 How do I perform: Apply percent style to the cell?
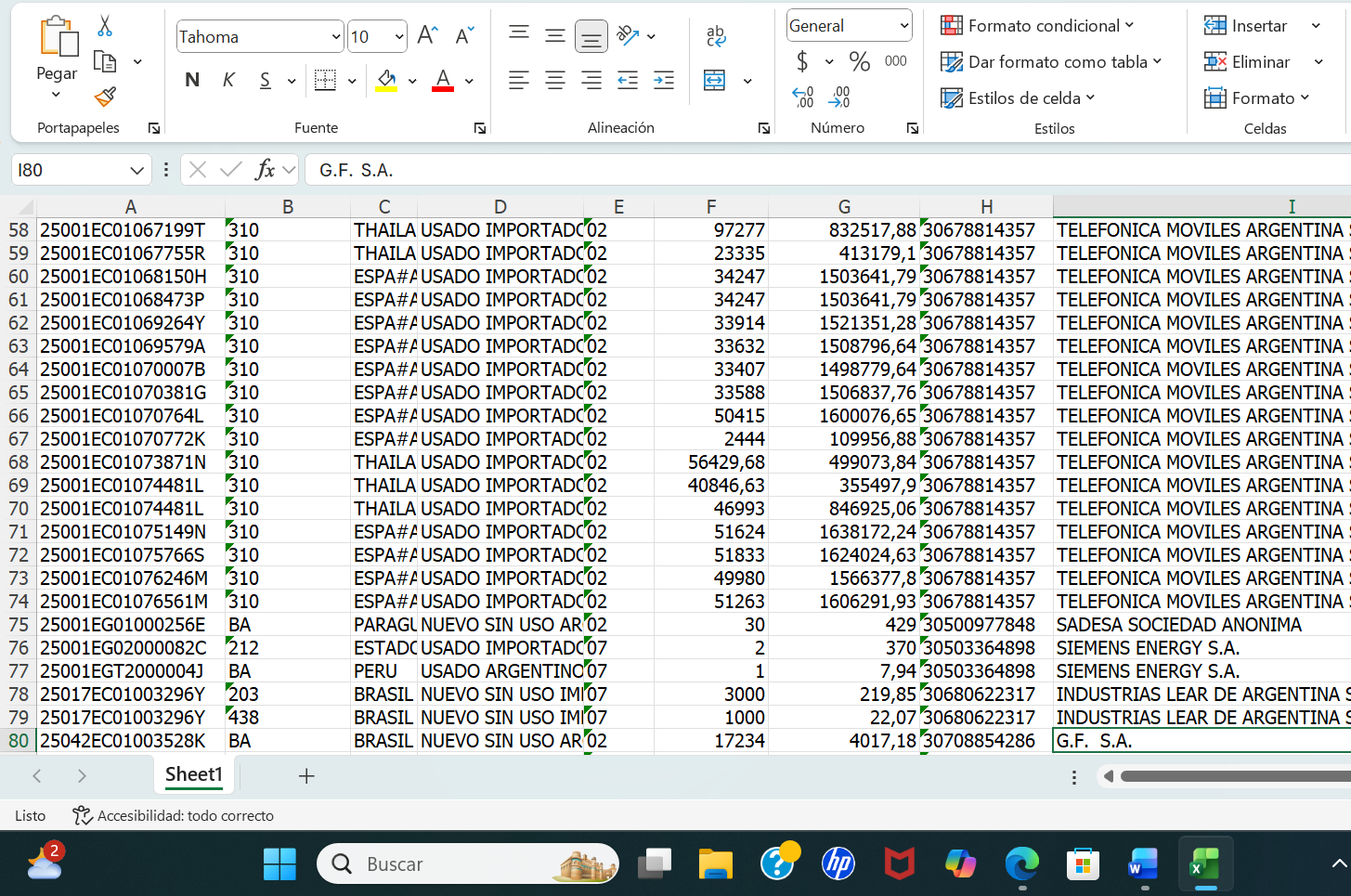coord(860,62)
